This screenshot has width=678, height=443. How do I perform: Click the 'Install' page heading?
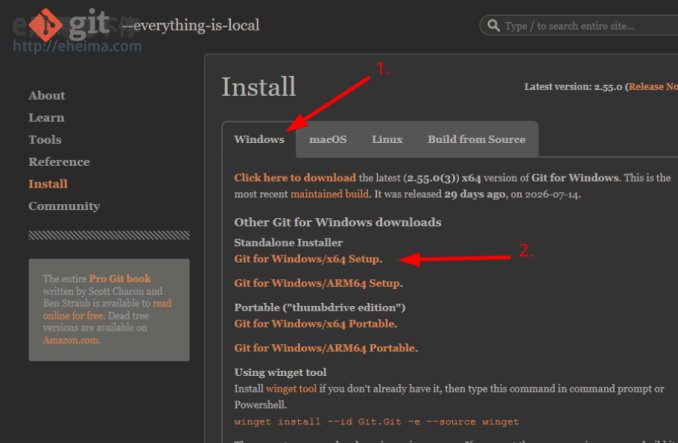259,86
